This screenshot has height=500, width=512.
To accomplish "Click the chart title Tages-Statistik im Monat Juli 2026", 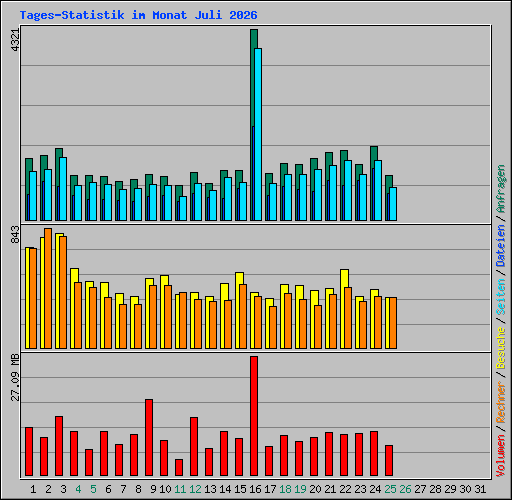I will click(x=138, y=15).
